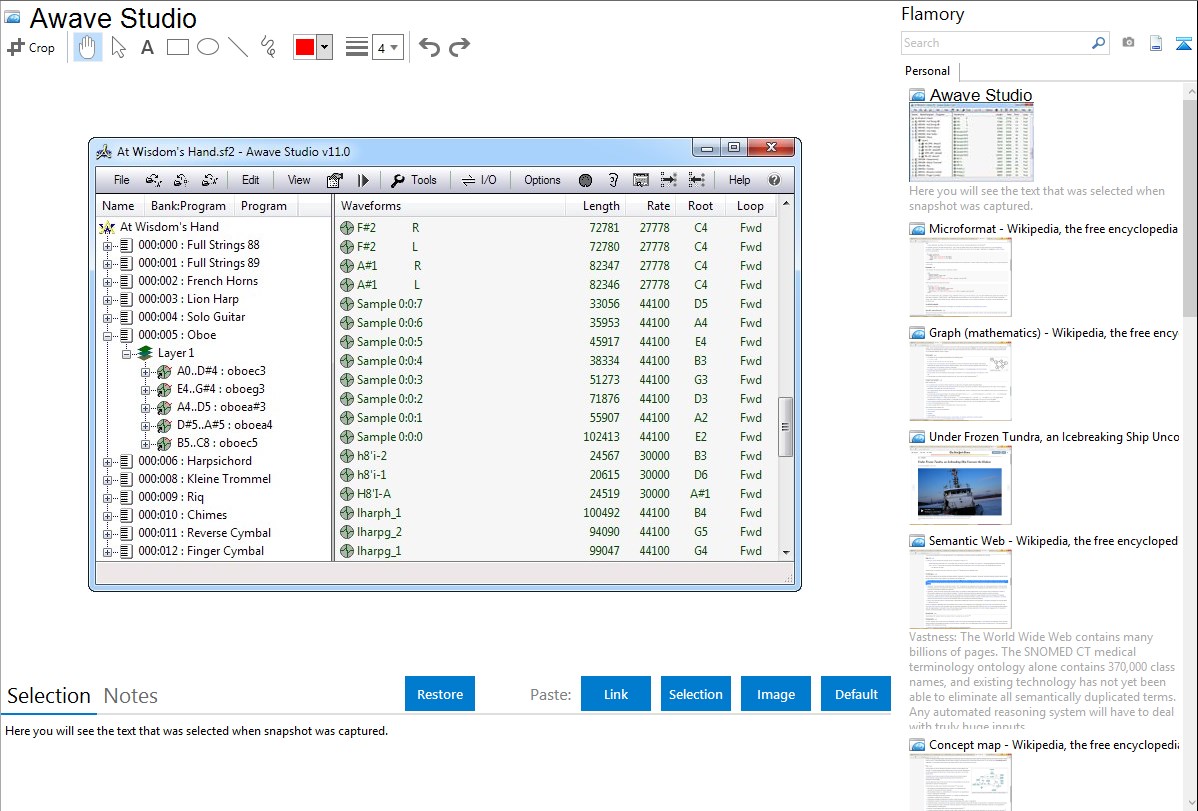Open the Personal tab
Image resolution: width=1198 pixels, height=811 pixels.
coord(927,71)
